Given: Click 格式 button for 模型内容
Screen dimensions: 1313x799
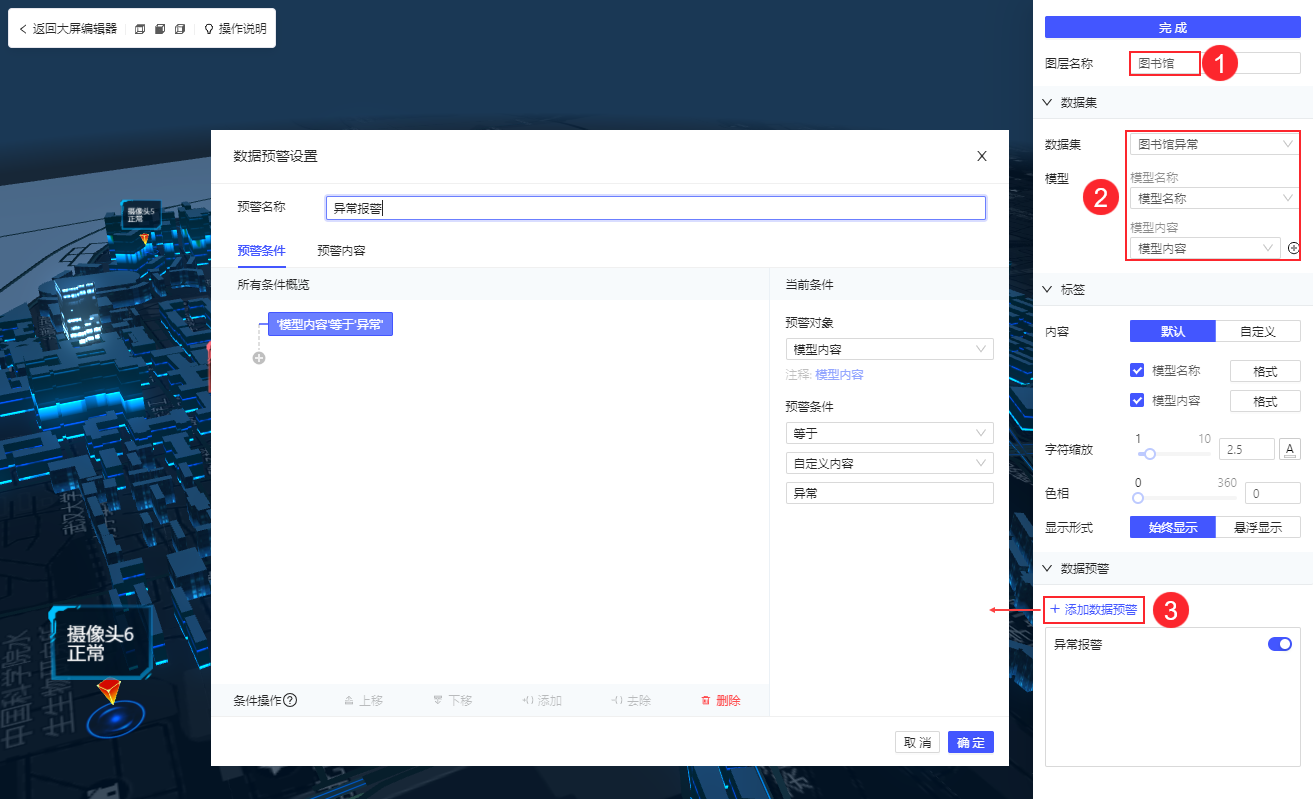Looking at the screenshot, I should click(x=1265, y=401).
